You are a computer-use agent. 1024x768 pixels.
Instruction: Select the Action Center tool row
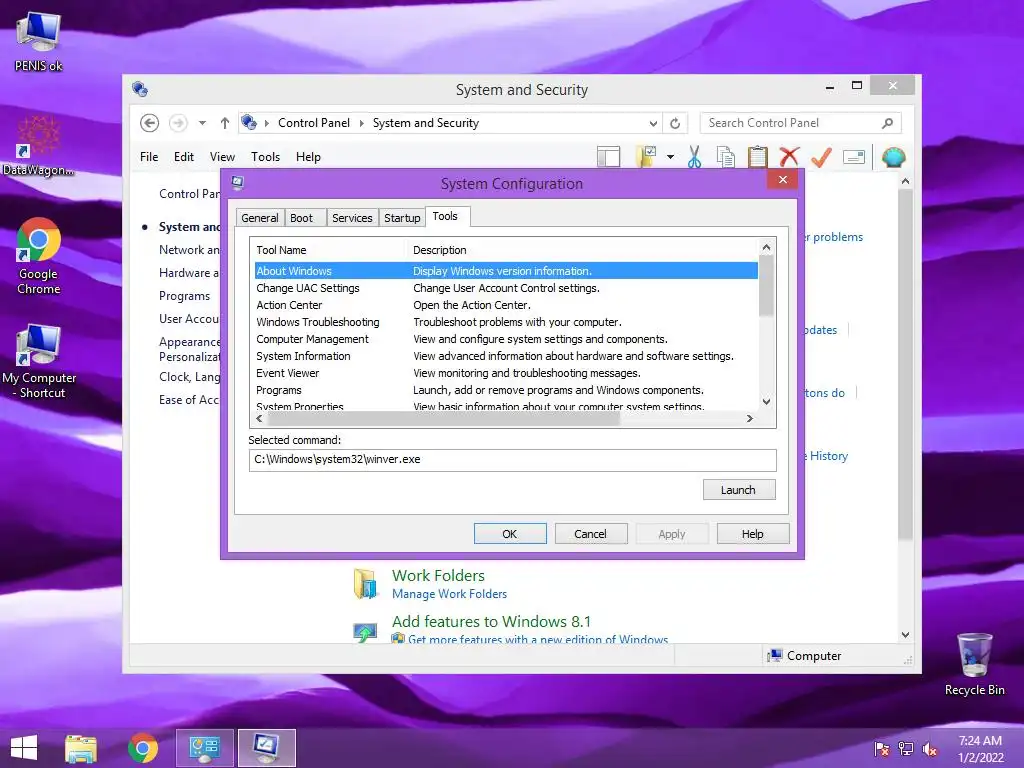506,304
